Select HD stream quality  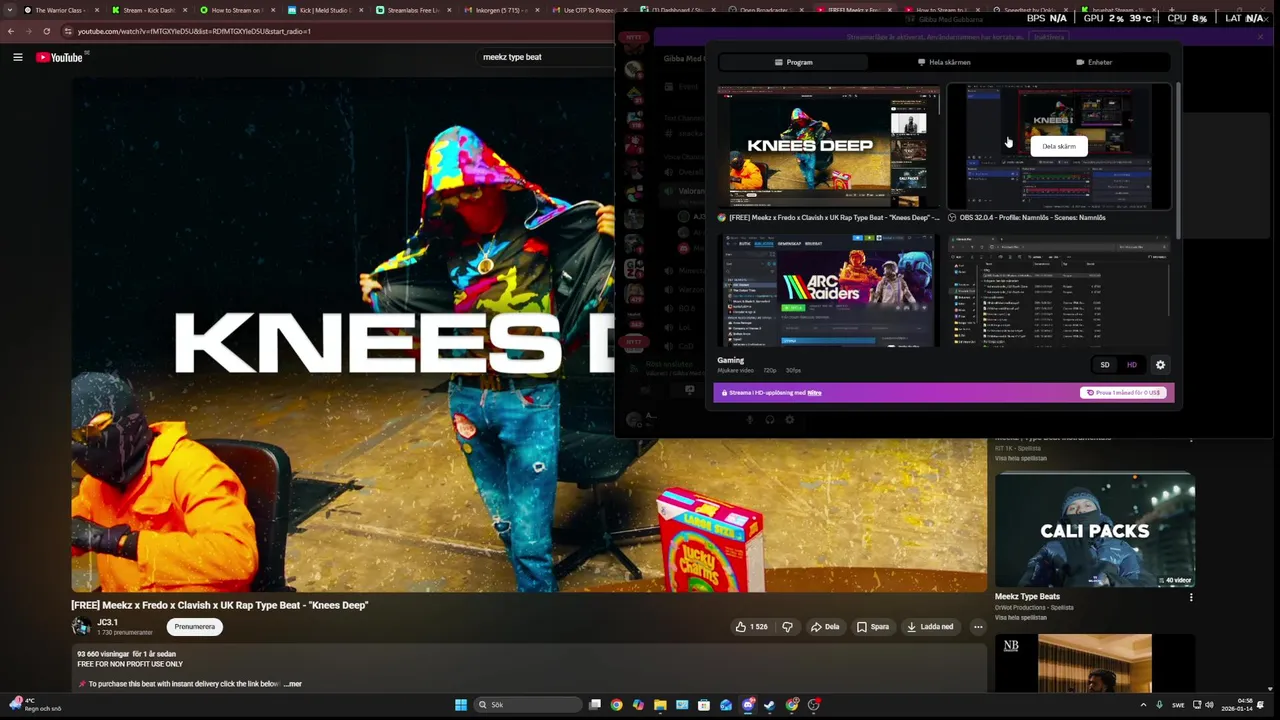tap(1132, 365)
